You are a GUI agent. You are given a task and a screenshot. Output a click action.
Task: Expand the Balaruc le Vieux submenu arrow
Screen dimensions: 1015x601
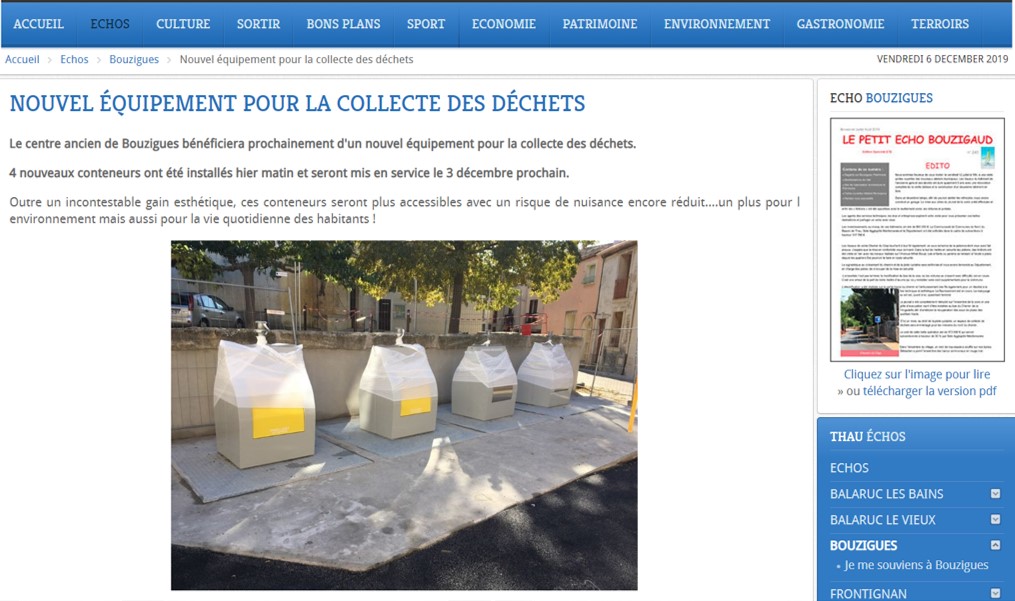pyautogui.click(x=995, y=519)
